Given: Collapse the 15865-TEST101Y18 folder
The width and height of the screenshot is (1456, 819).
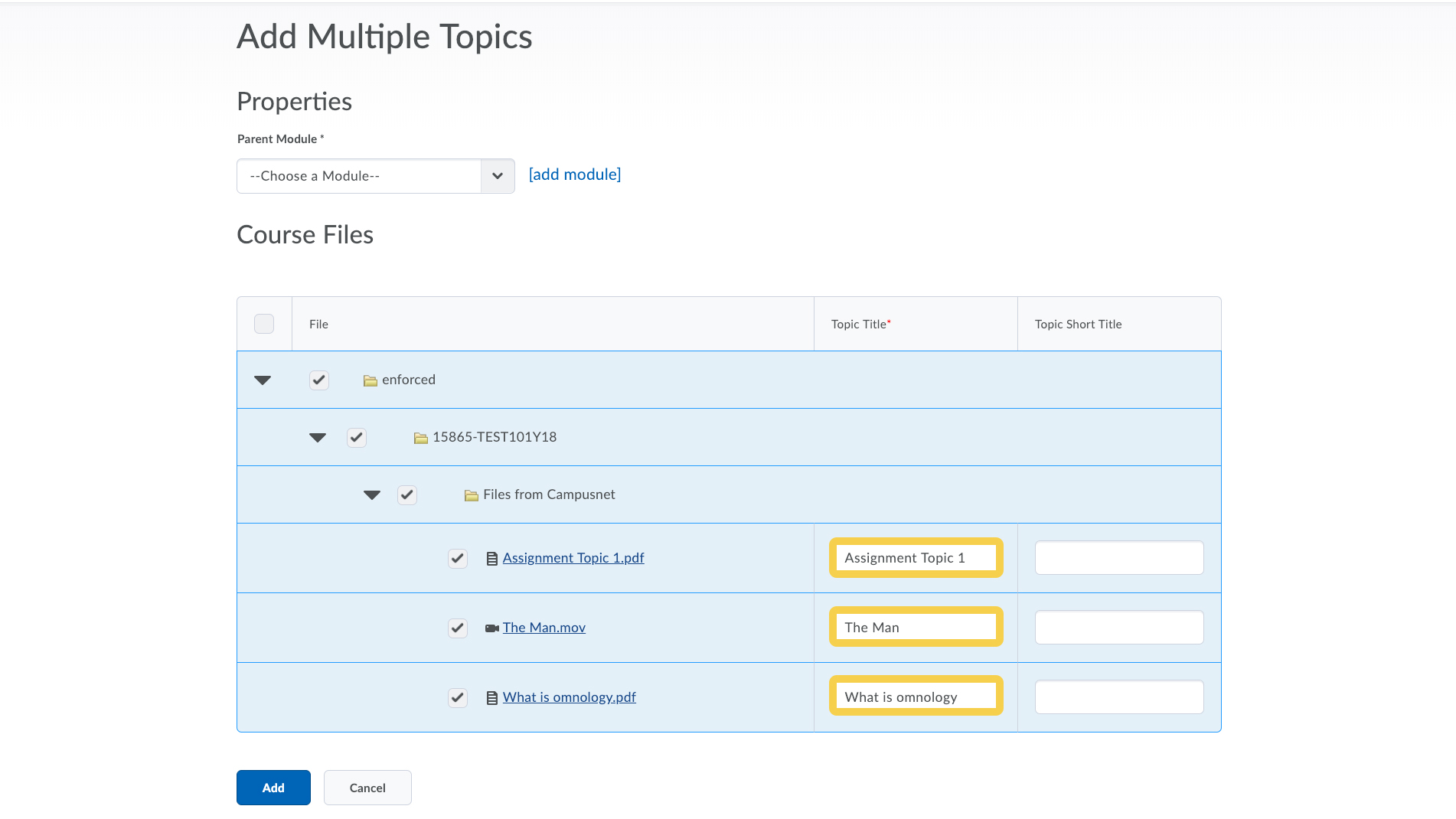Looking at the screenshot, I should click(318, 438).
